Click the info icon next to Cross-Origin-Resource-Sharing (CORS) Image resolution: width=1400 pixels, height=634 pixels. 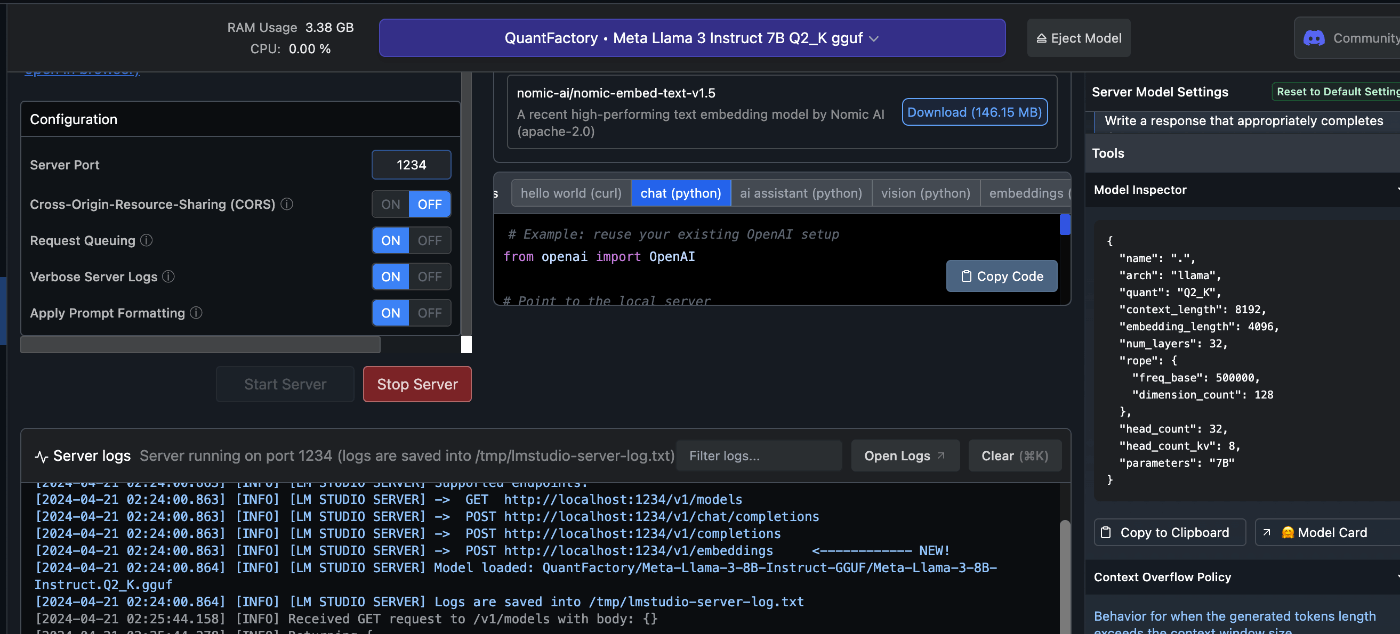coord(287,204)
